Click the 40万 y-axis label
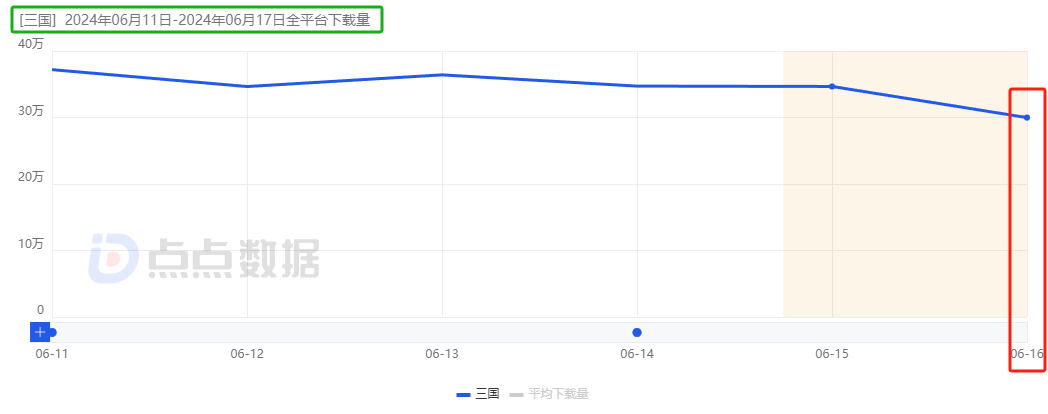 point(31,44)
